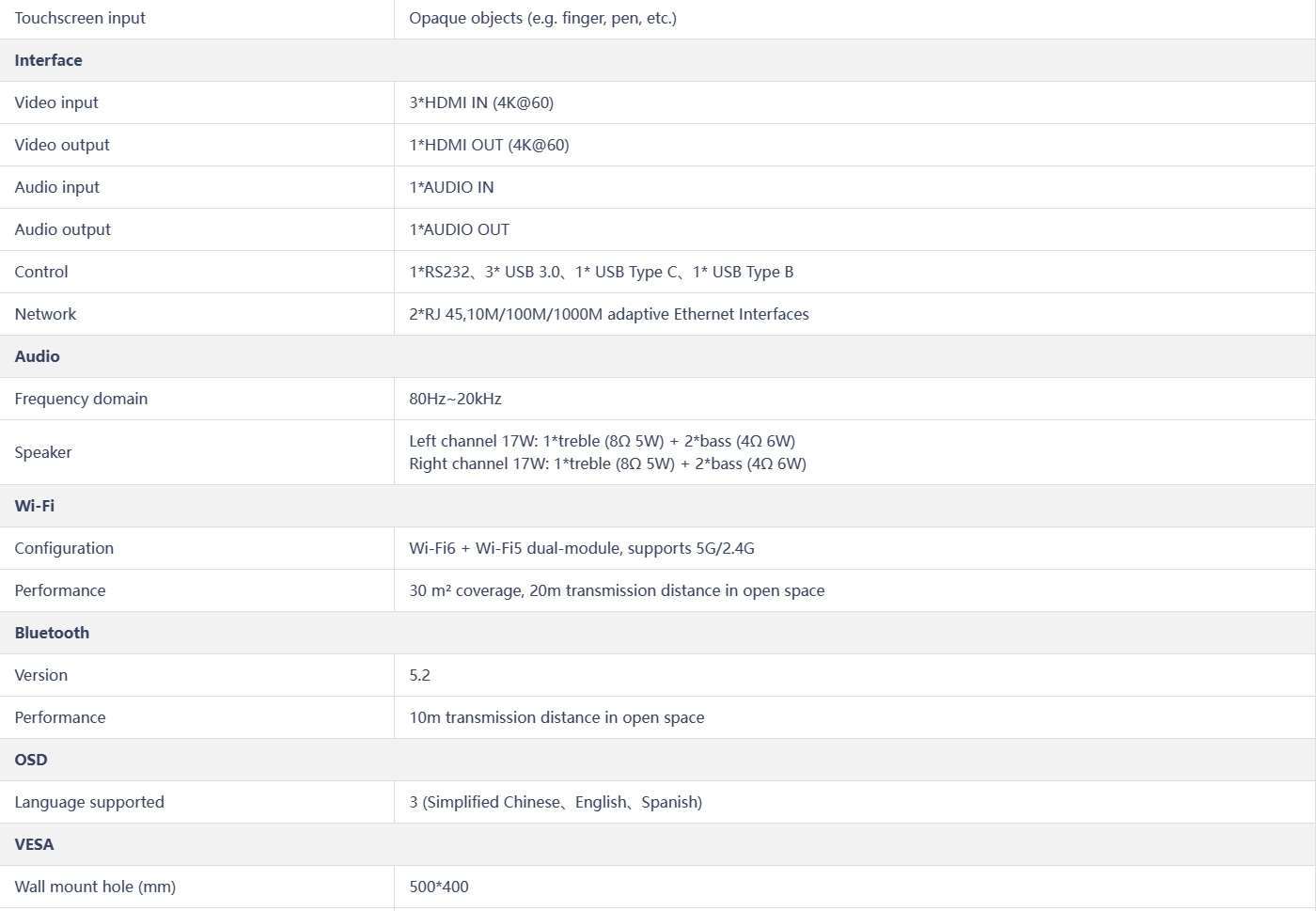The width and height of the screenshot is (1316, 911).
Task: Select the Audio section header
Action: click(658, 356)
